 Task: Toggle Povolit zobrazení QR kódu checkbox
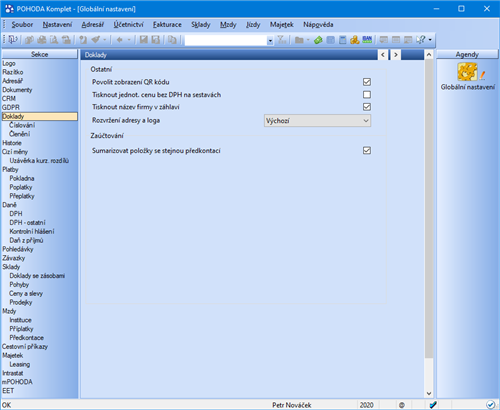coord(367,82)
